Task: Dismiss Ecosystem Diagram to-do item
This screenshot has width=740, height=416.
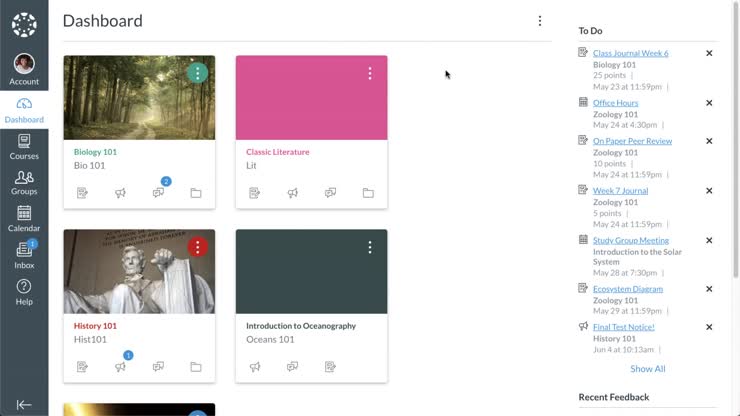Action: (709, 289)
